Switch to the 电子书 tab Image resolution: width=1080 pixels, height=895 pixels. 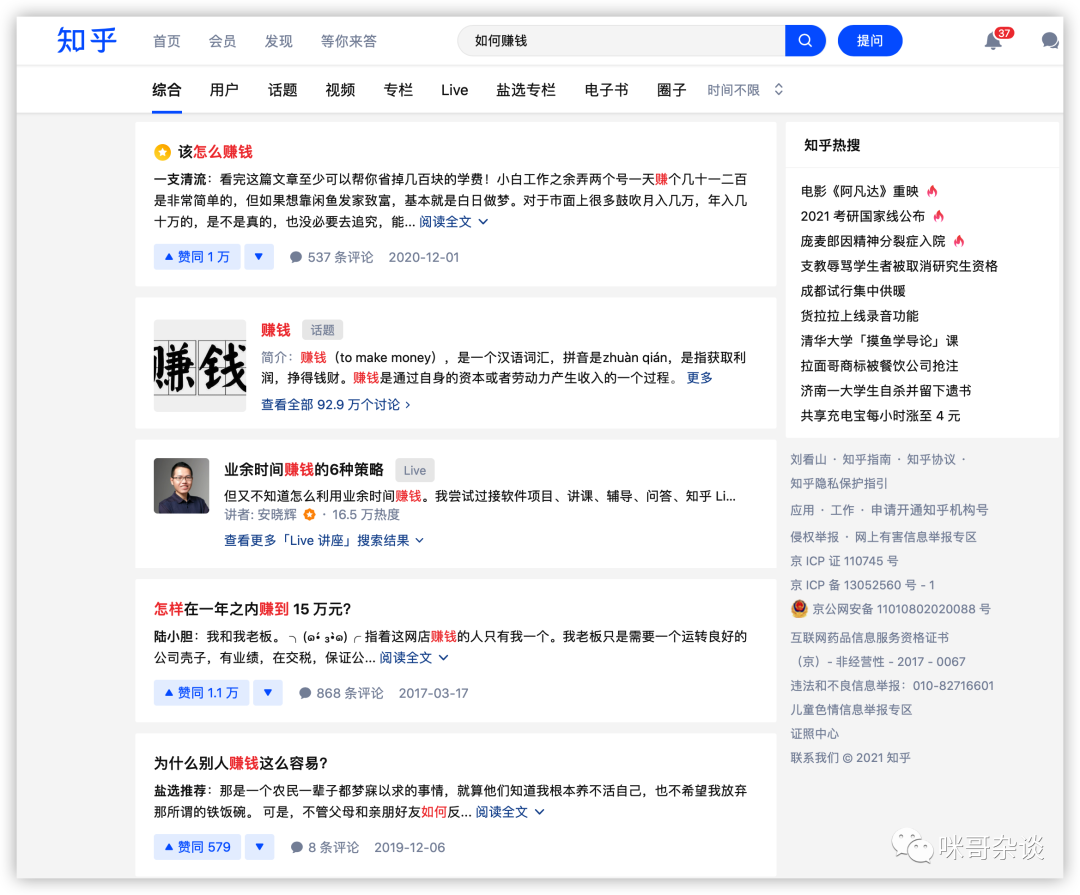tap(606, 90)
